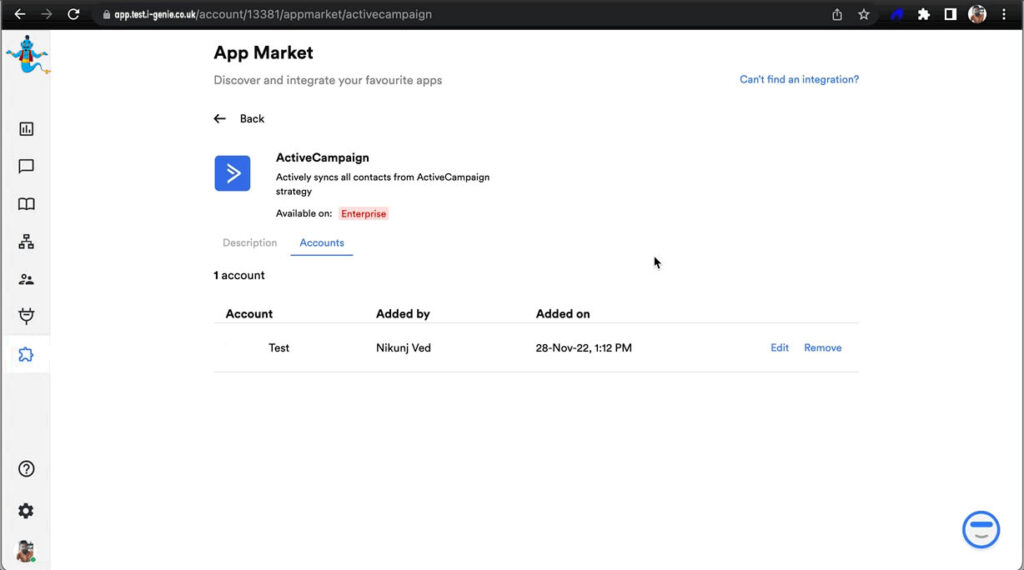Click the plug icon in sidebar
The width and height of the screenshot is (1024, 570).
(26, 317)
